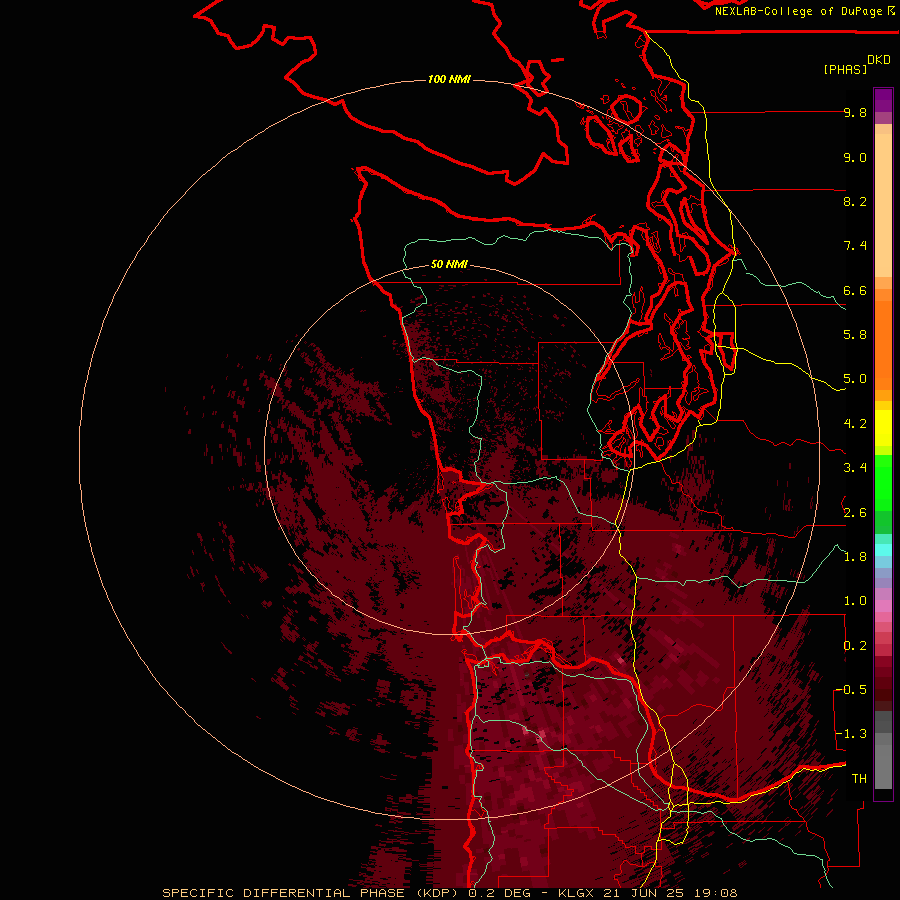
Task: Click the 0.2 legend value
Action: 855,646
